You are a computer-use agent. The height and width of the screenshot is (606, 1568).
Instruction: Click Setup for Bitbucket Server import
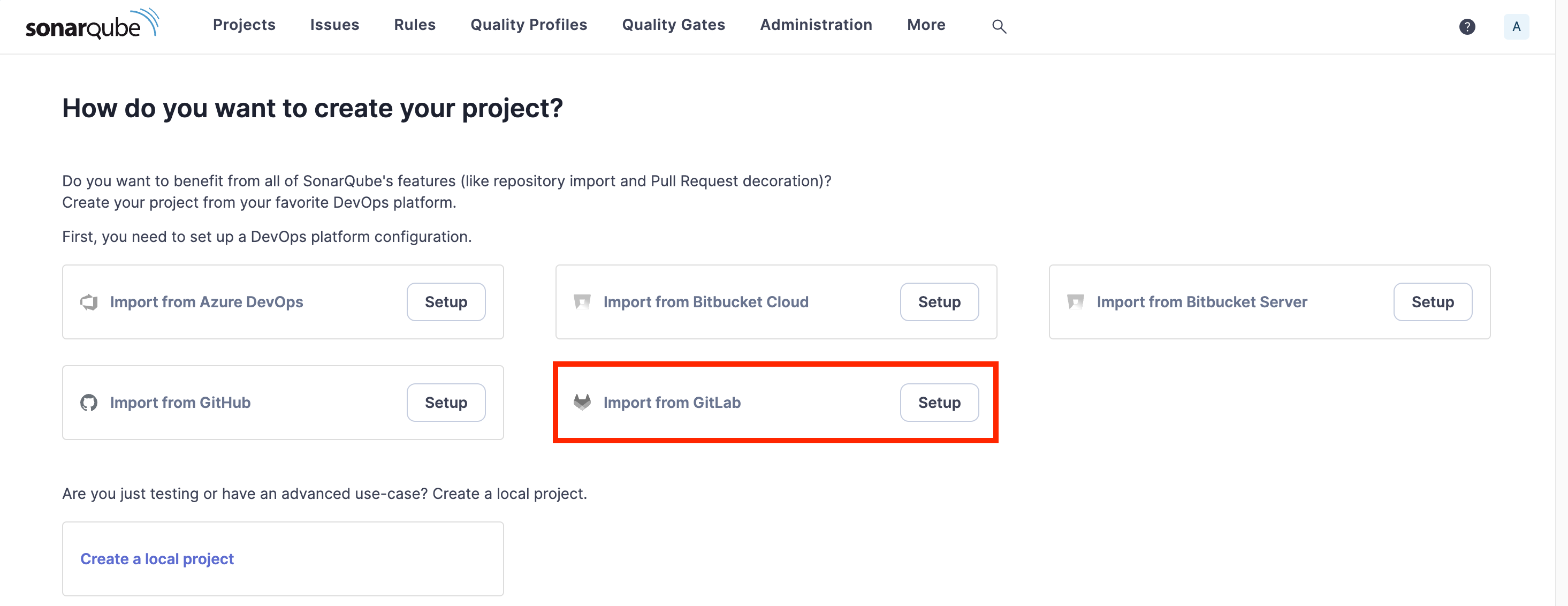1433,302
